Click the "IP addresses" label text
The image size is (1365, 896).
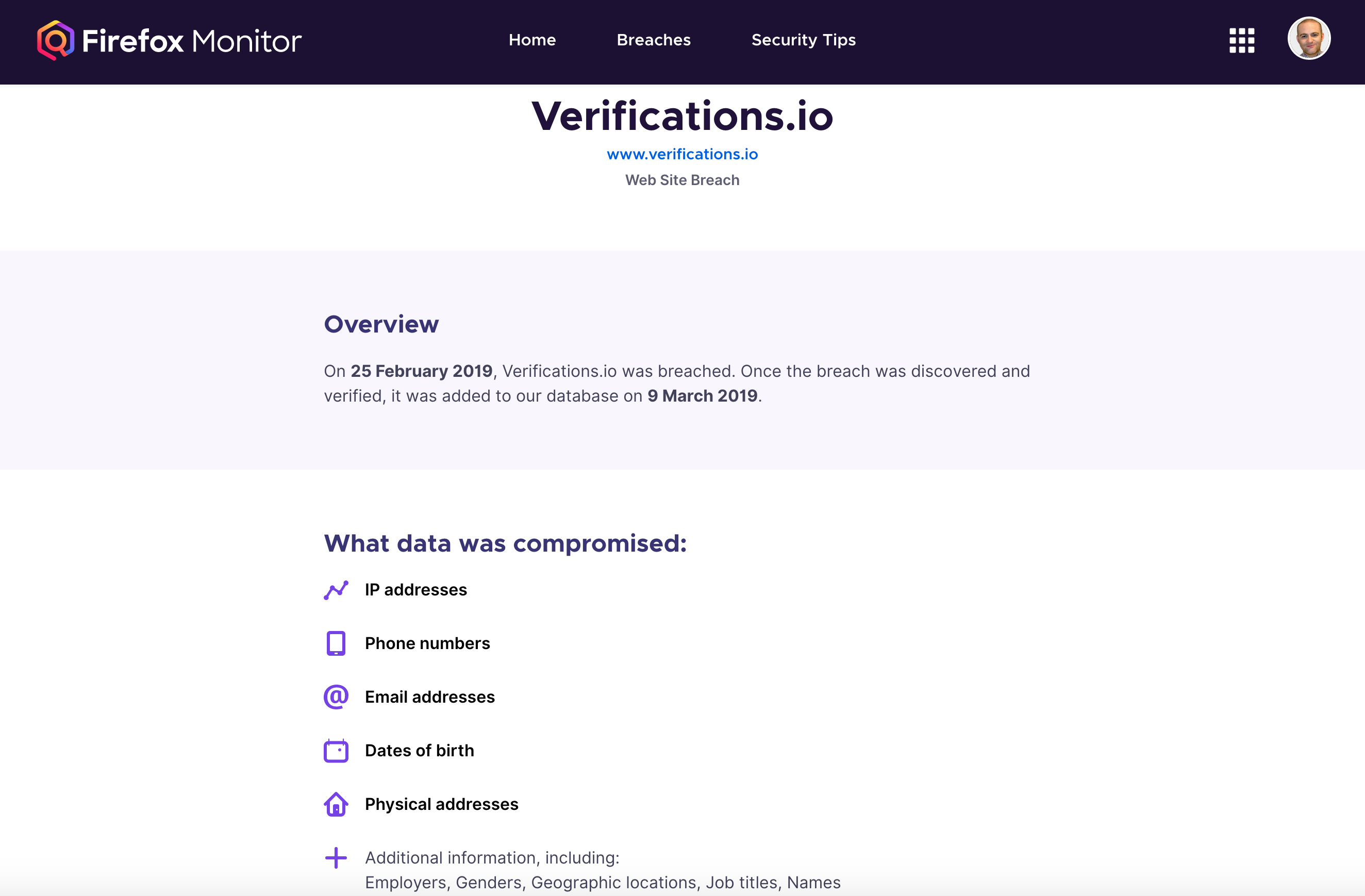pos(416,590)
